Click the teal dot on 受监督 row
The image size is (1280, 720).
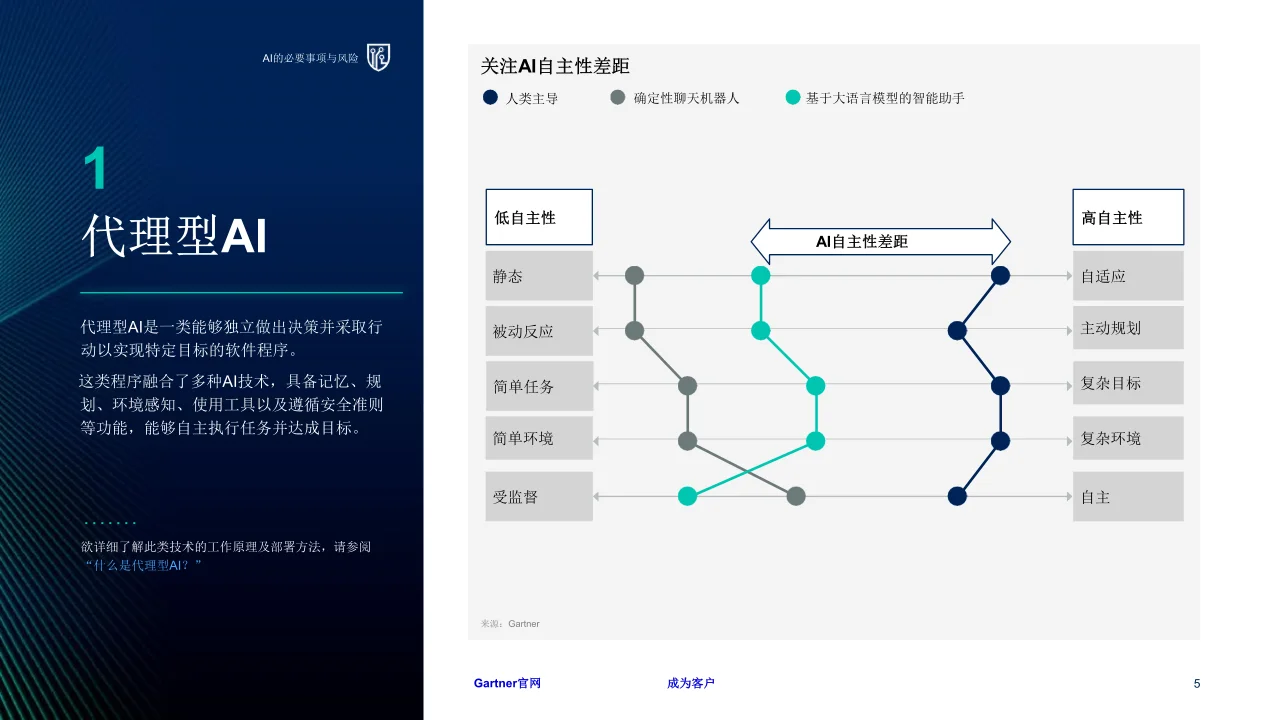click(x=687, y=495)
